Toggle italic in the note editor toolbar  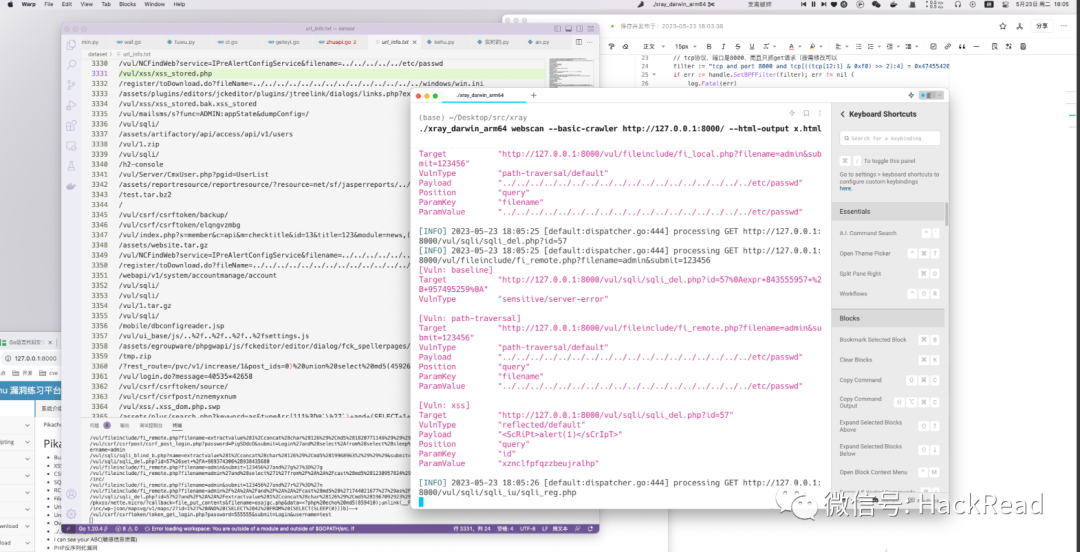click(x=723, y=46)
